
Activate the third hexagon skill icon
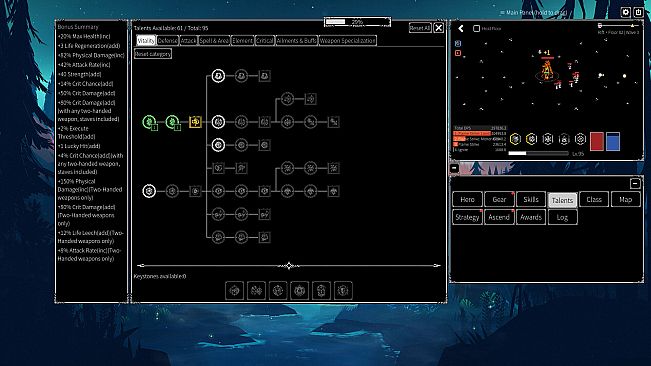548,139
